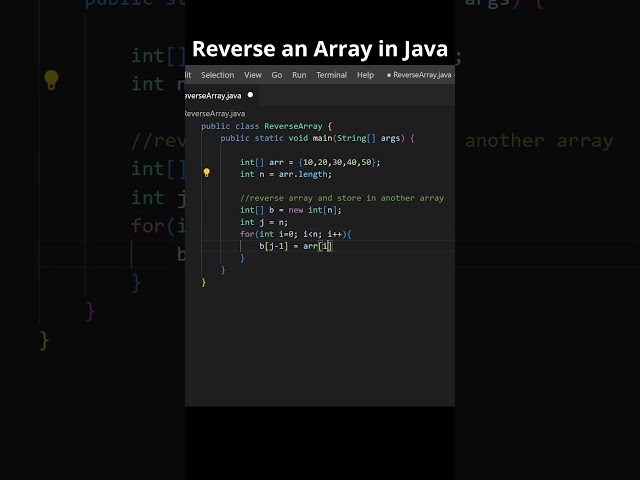Viewport: 640px width, 480px height.
Task: Open the Run menu
Action: (299, 75)
